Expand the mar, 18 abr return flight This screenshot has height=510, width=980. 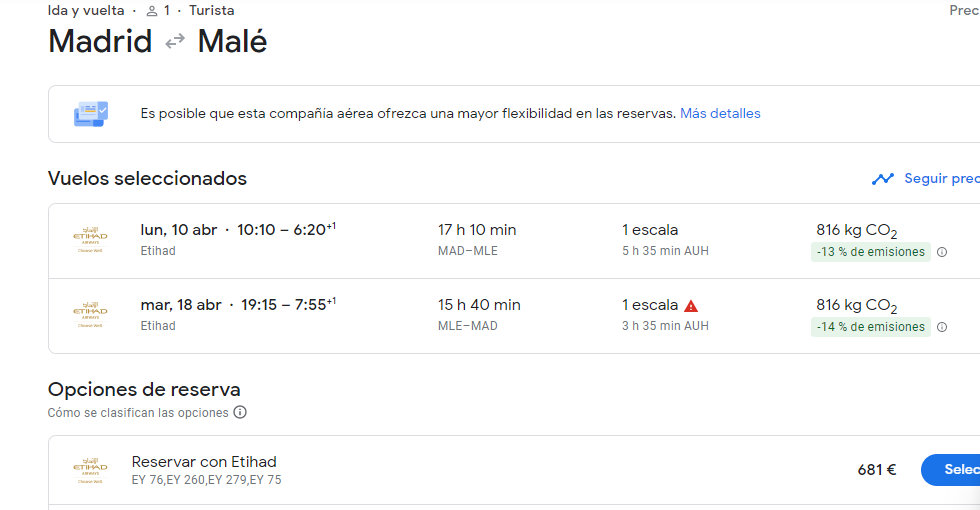(x=514, y=316)
